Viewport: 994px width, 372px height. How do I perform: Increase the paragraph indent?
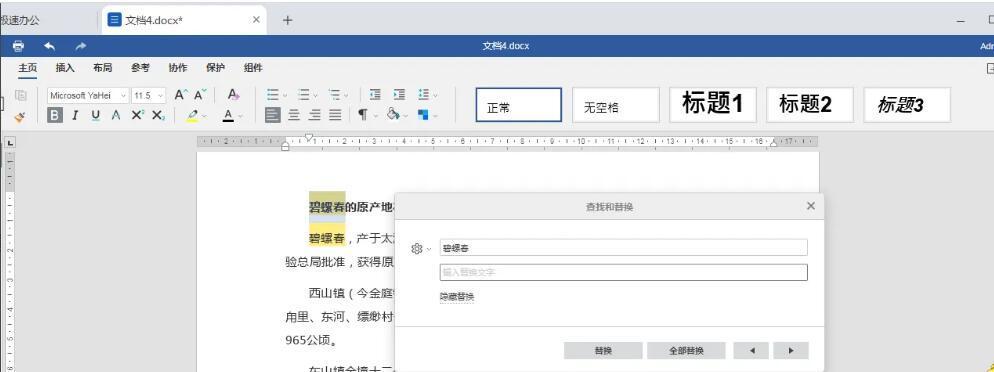click(x=399, y=95)
